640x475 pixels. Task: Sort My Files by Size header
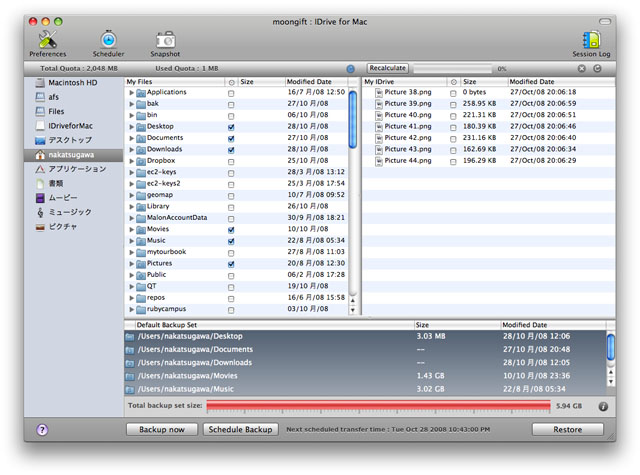point(261,82)
